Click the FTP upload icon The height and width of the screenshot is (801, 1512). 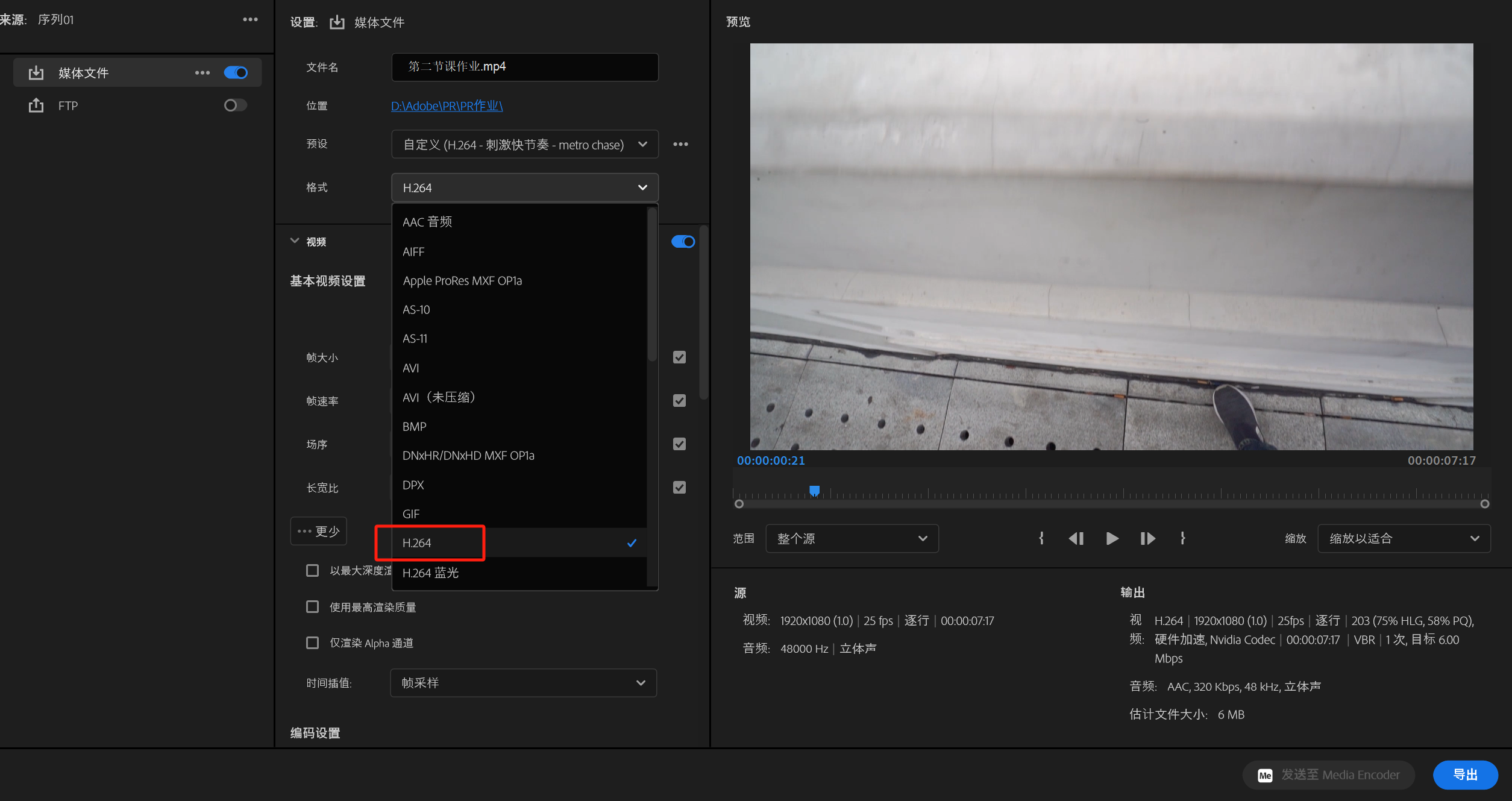click(x=36, y=105)
